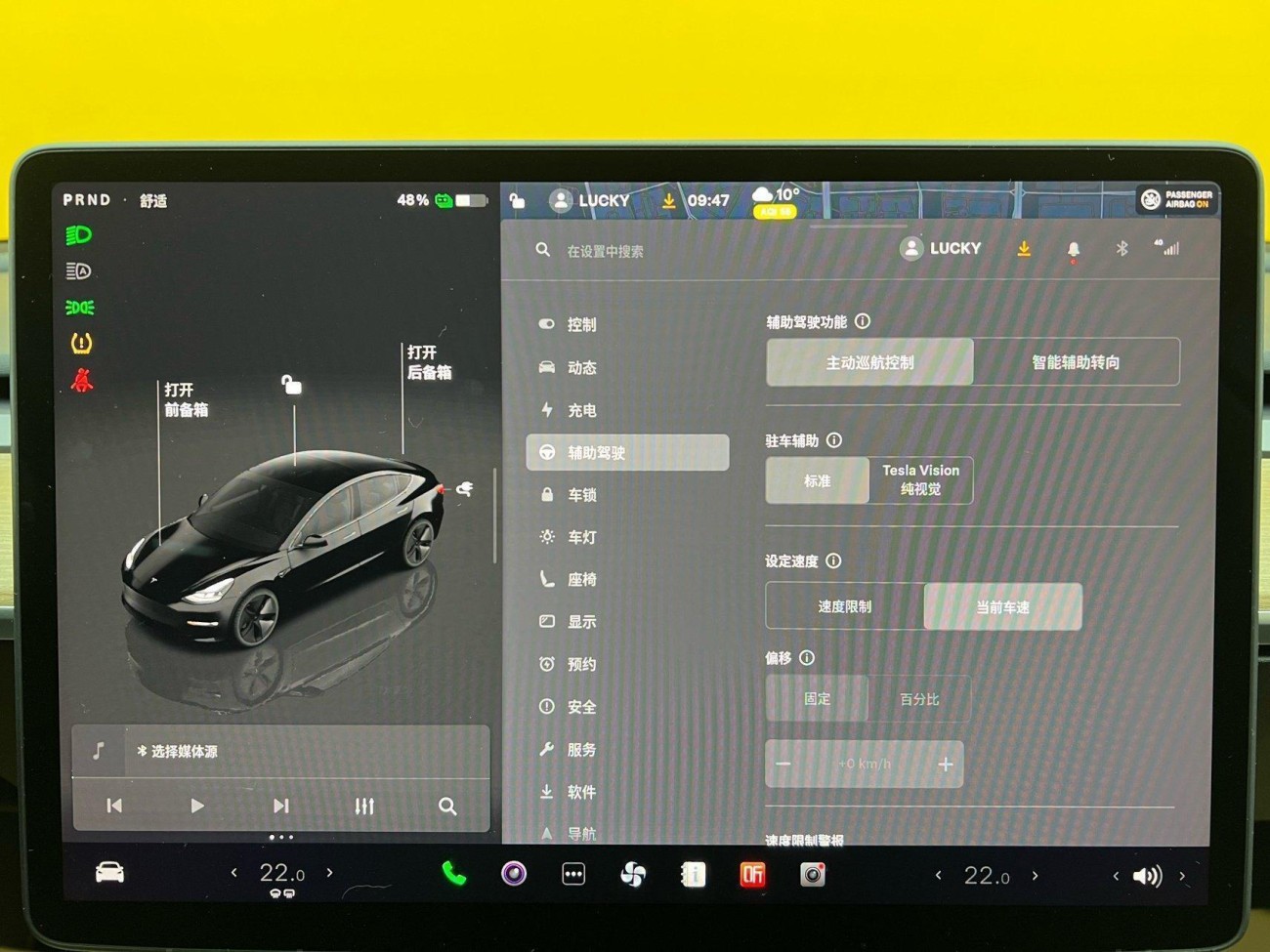Screen dimensions: 1270x952
Task: Open the notifications bell icon
Action: pyautogui.click(x=1073, y=249)
